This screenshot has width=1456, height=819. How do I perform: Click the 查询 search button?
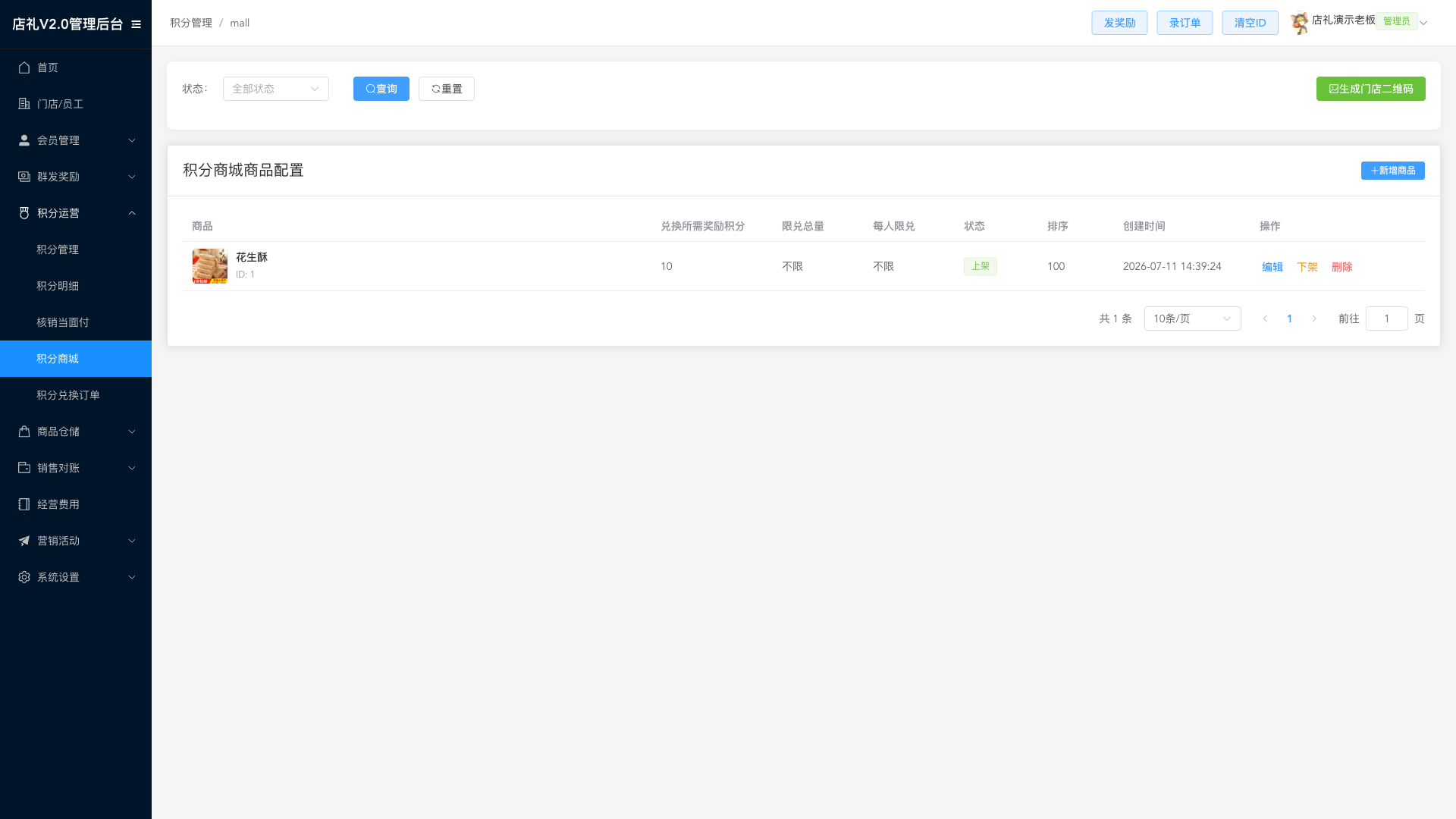pyautogui.click(x=381, y=89)
